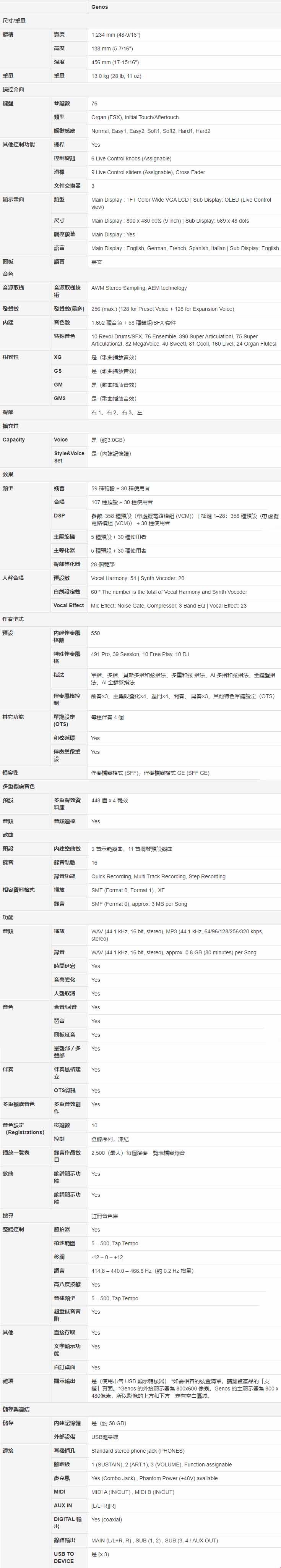Click the preset styles count '550'
The height and width of the screenshot is (1568, 281).
click(x=96, y=633)
